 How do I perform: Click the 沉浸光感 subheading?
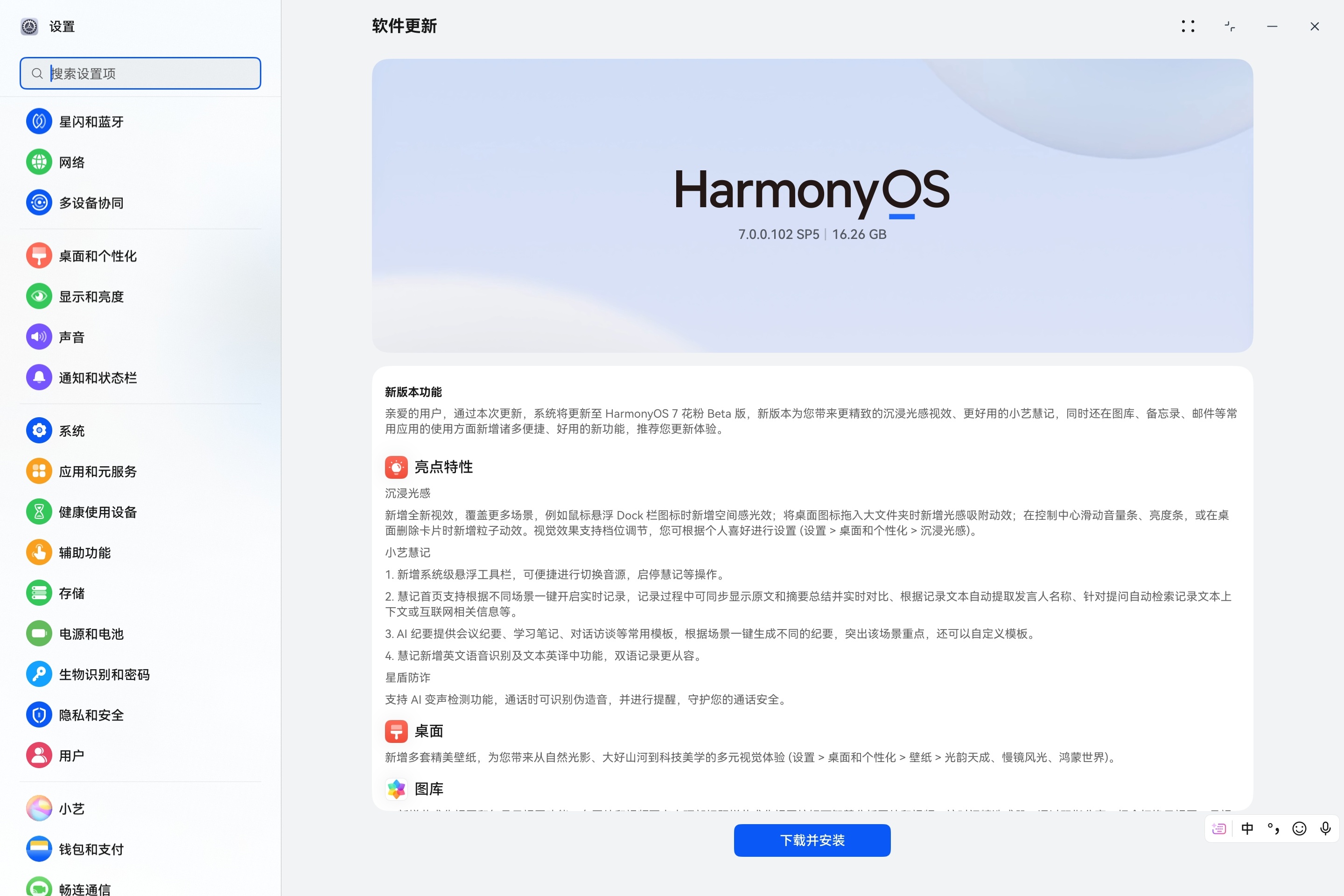tap(407, 493)
